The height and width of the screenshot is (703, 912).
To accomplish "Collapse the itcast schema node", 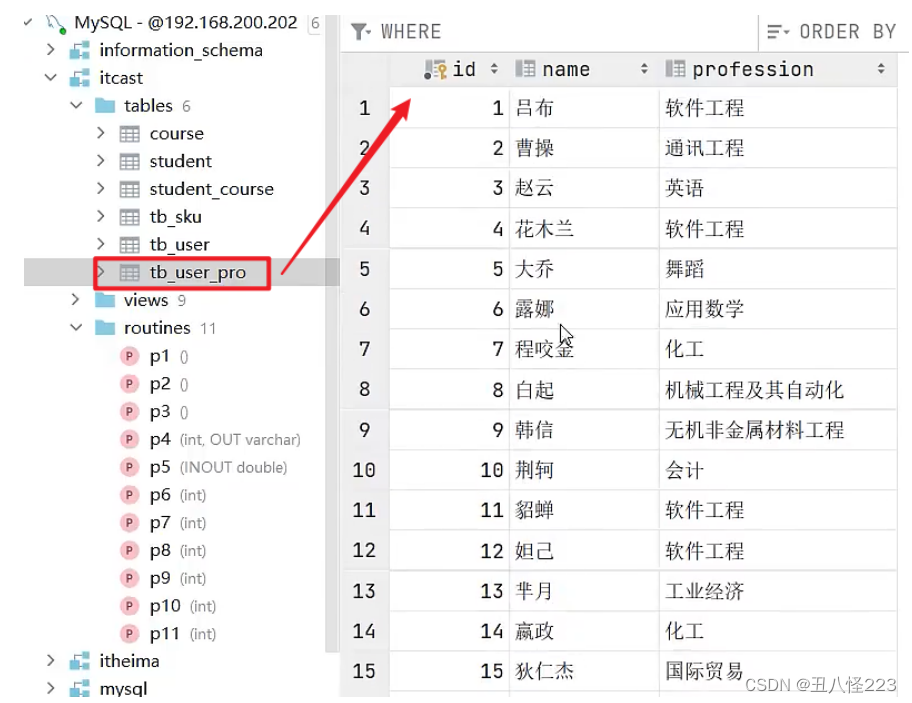I will [51, 77].
